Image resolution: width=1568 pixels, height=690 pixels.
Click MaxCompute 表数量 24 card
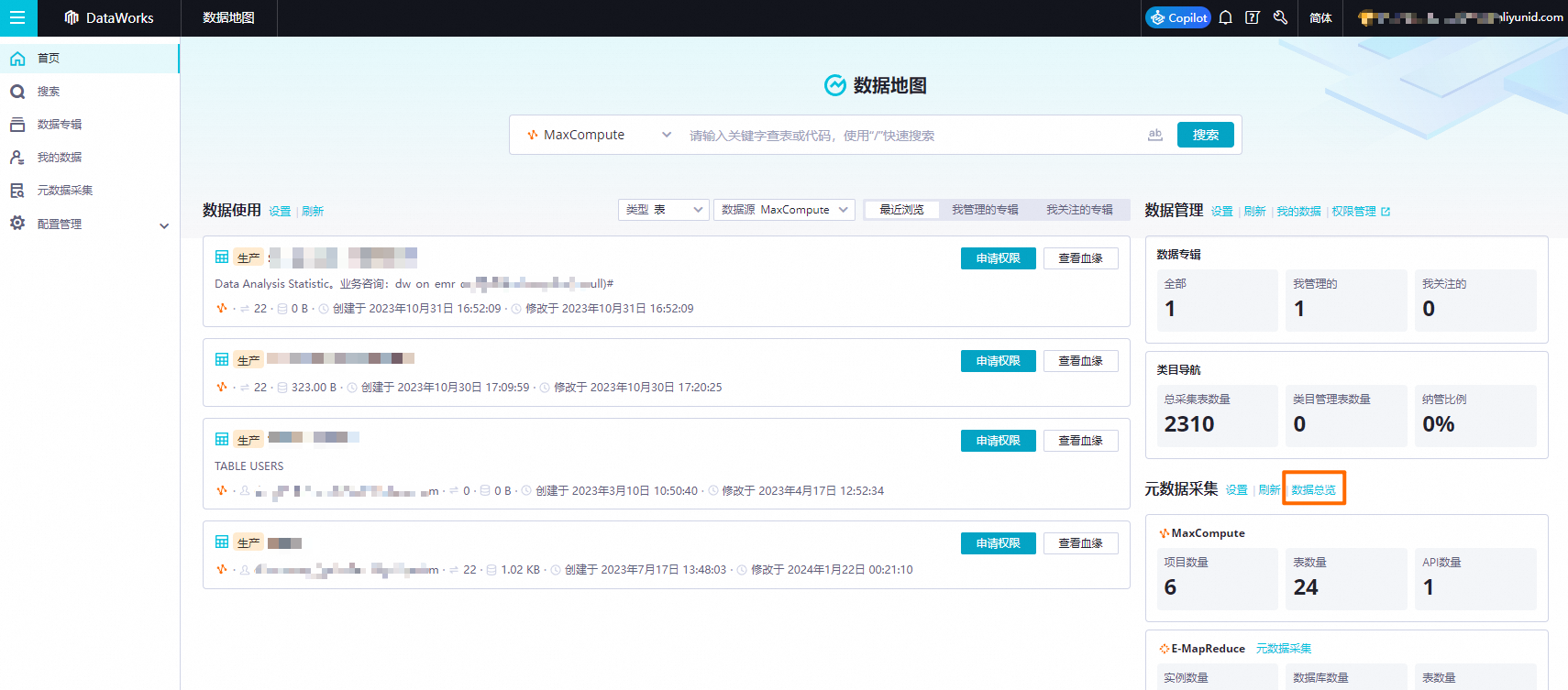point(1347,579)
